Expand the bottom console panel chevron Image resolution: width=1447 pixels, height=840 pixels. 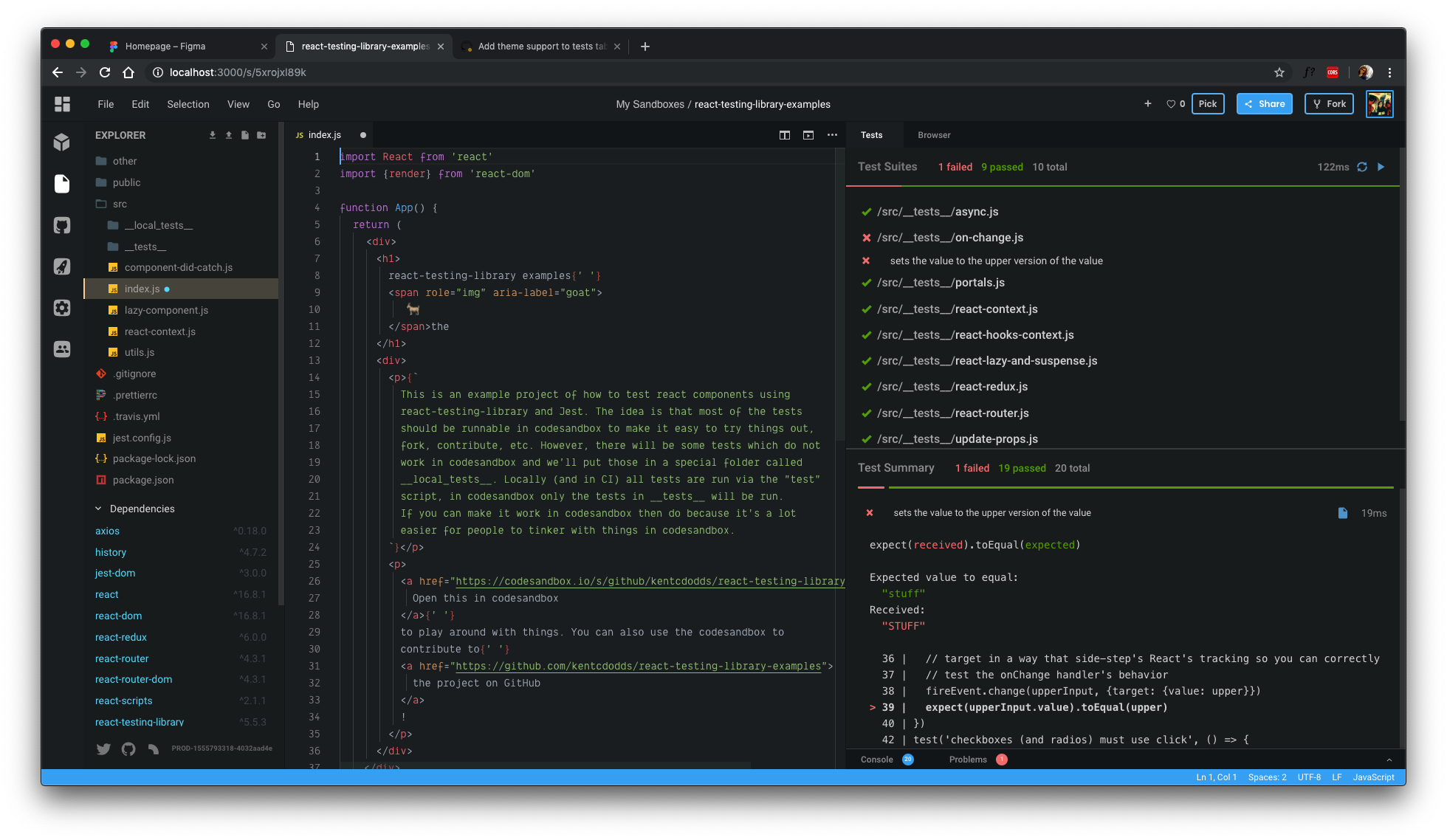coord(1389,760)
